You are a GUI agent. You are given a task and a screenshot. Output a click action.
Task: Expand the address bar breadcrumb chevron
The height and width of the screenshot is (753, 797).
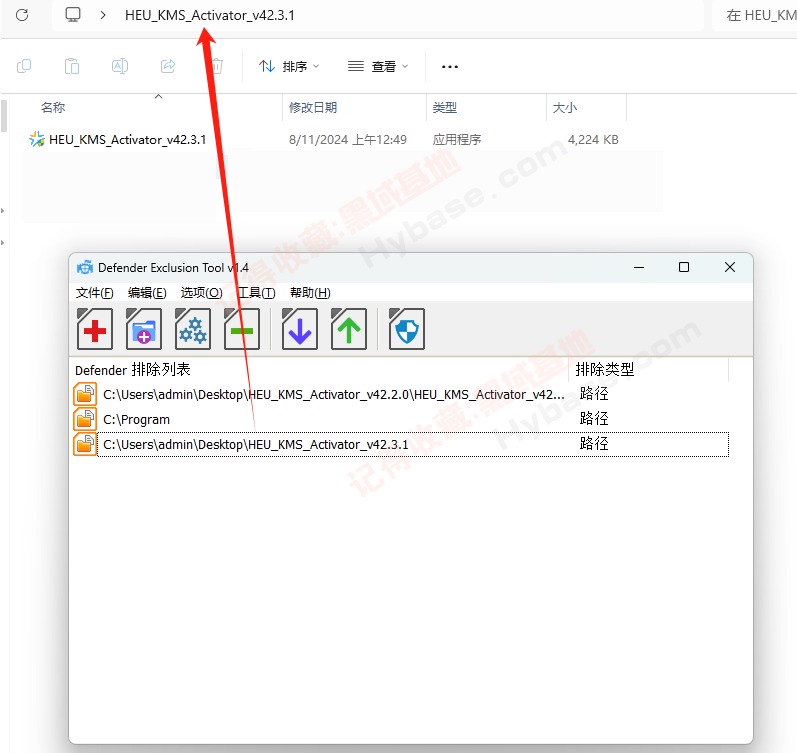(x=103, y=15)
